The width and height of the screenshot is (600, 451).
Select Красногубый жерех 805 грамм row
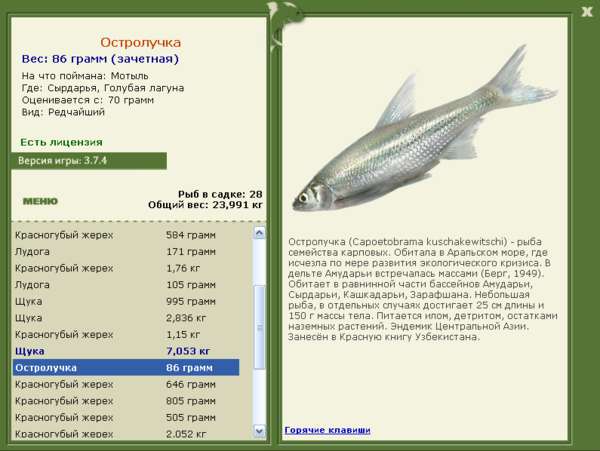point(126,401)
